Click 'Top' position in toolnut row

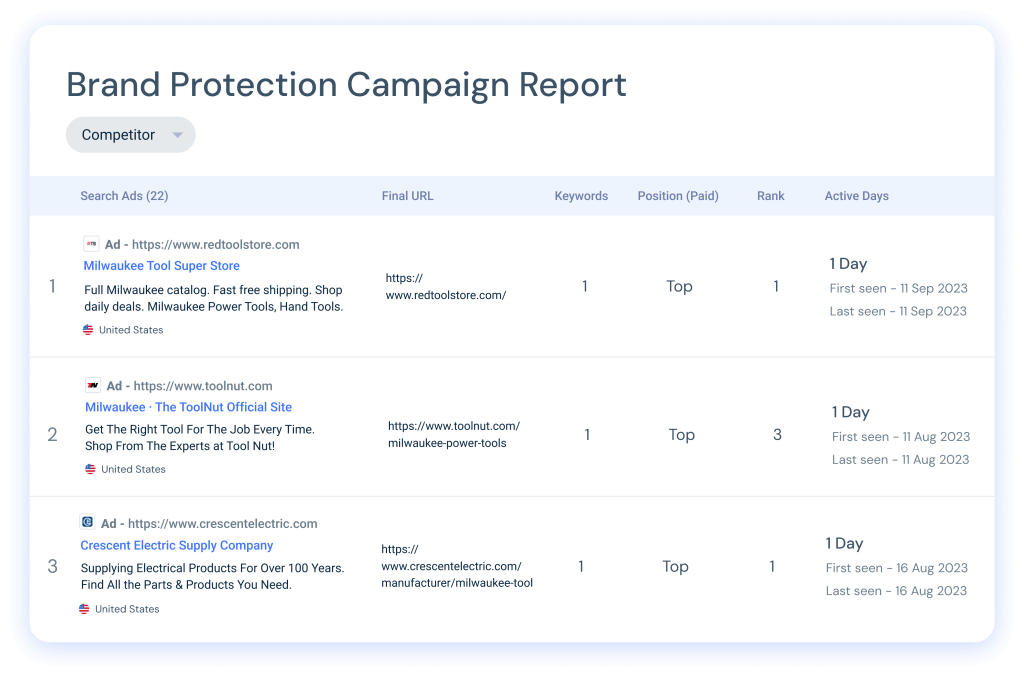(x=682, y=434)
